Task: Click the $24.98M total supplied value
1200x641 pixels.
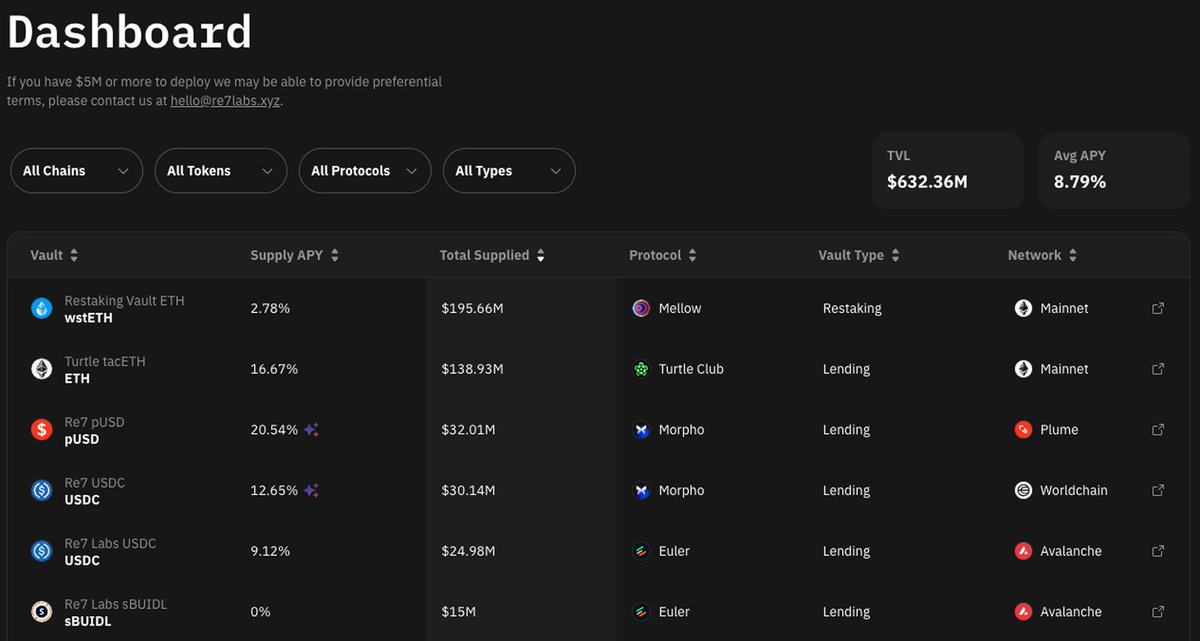Action: tap(468, 551)
